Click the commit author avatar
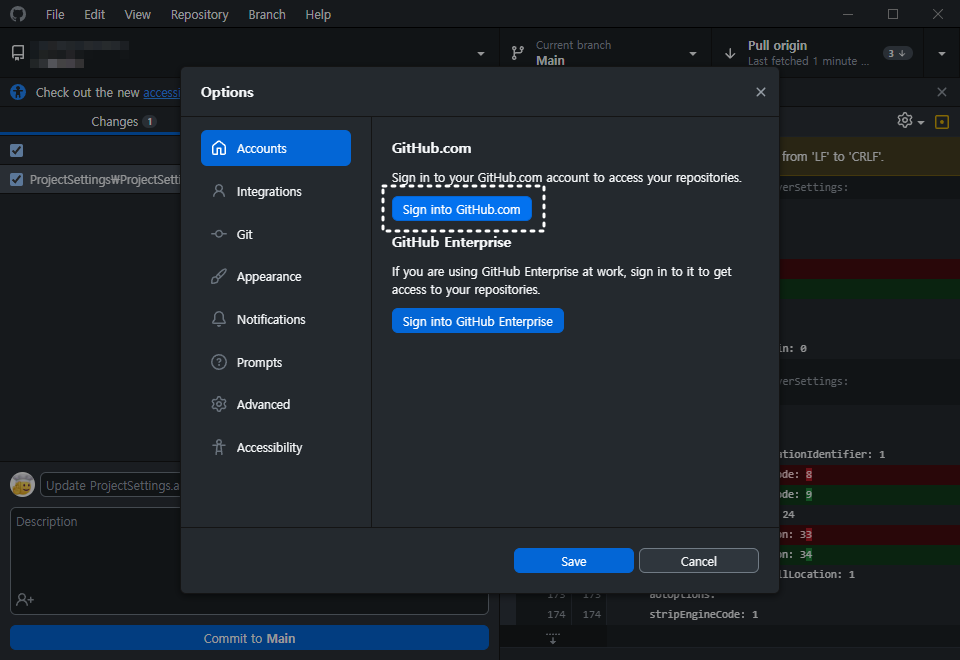Viewport: 960px width, 660px height. tap(23, 484)
